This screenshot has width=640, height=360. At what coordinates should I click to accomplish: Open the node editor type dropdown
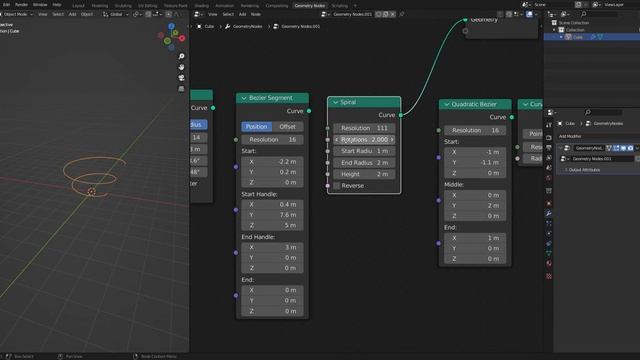pyautogui.click(x=198, y=14)
